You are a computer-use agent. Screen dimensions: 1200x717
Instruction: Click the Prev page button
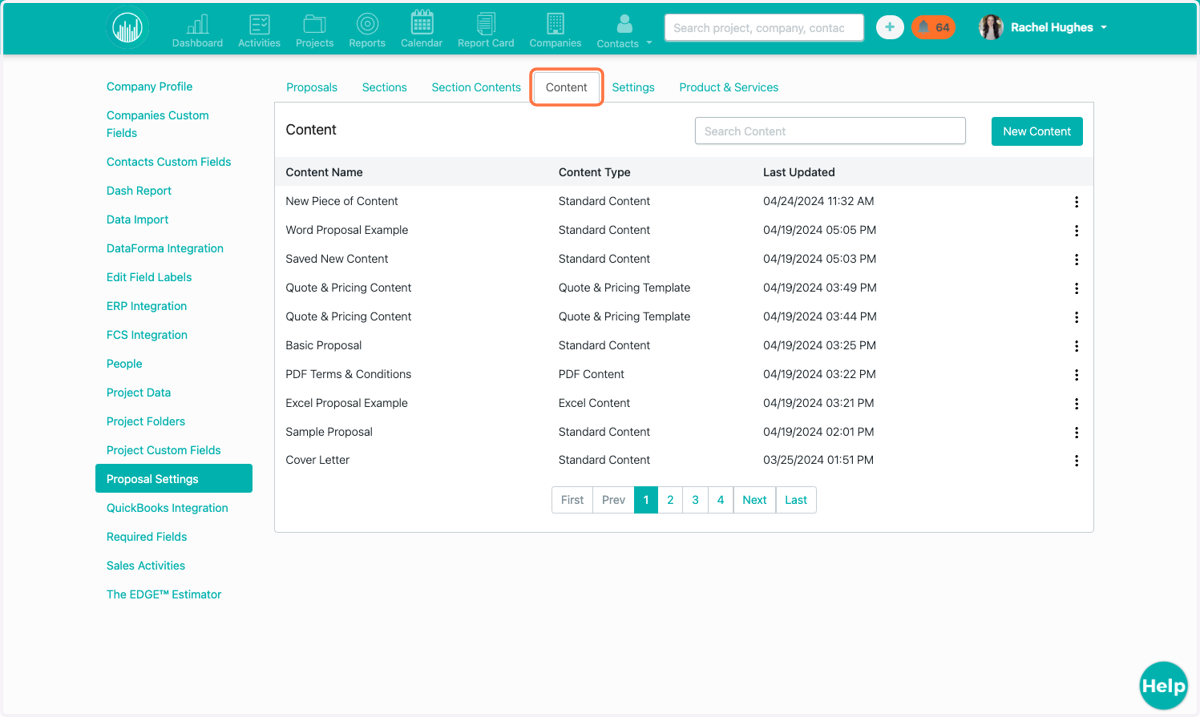point(613,500)
